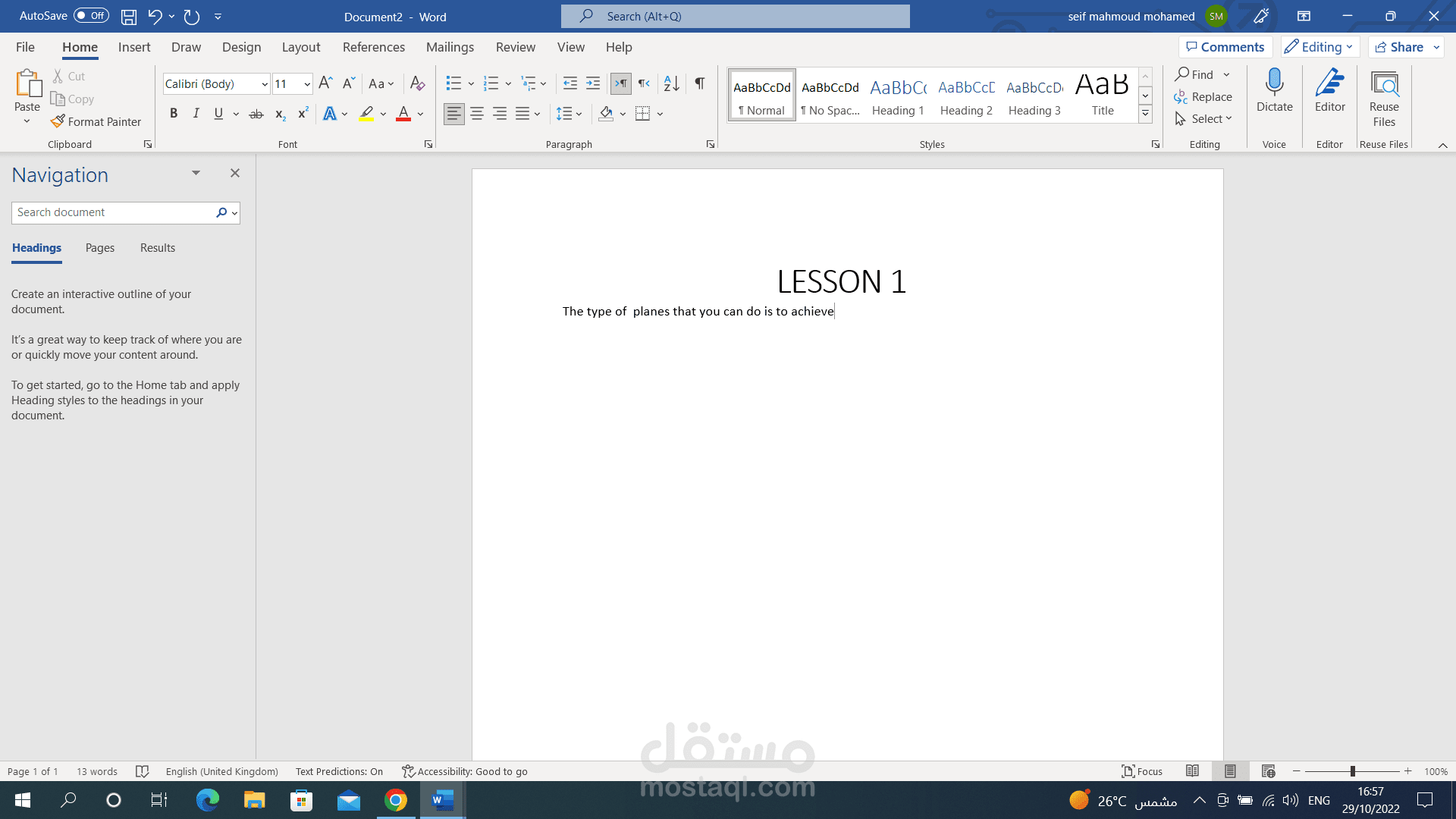Start Dictate microphone
The image size is (1456, 819).
[1274, 89]
